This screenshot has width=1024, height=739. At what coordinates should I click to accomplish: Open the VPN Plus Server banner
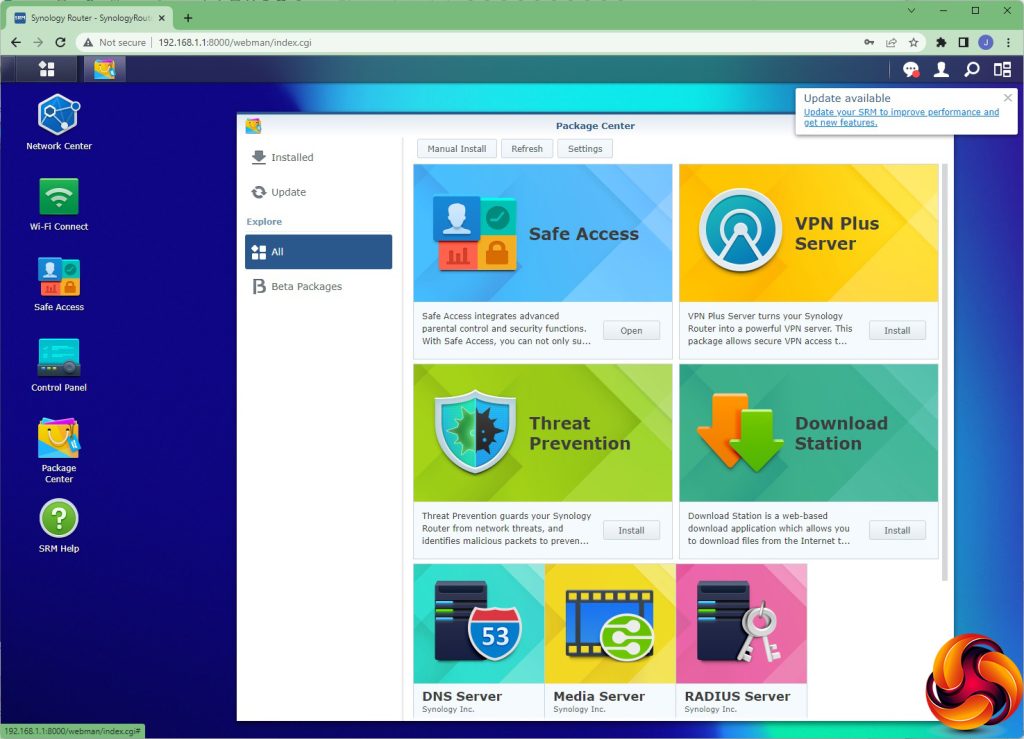tap(808, 233)
